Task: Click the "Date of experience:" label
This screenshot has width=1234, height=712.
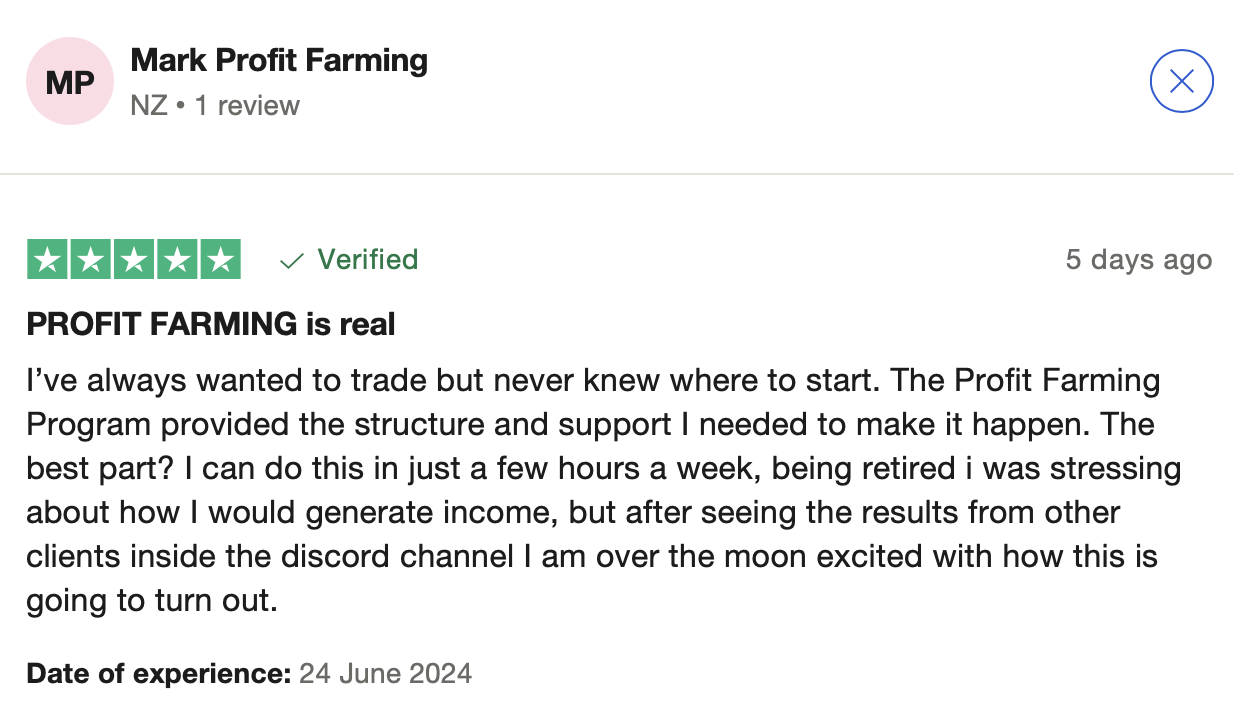Action: 159,673
